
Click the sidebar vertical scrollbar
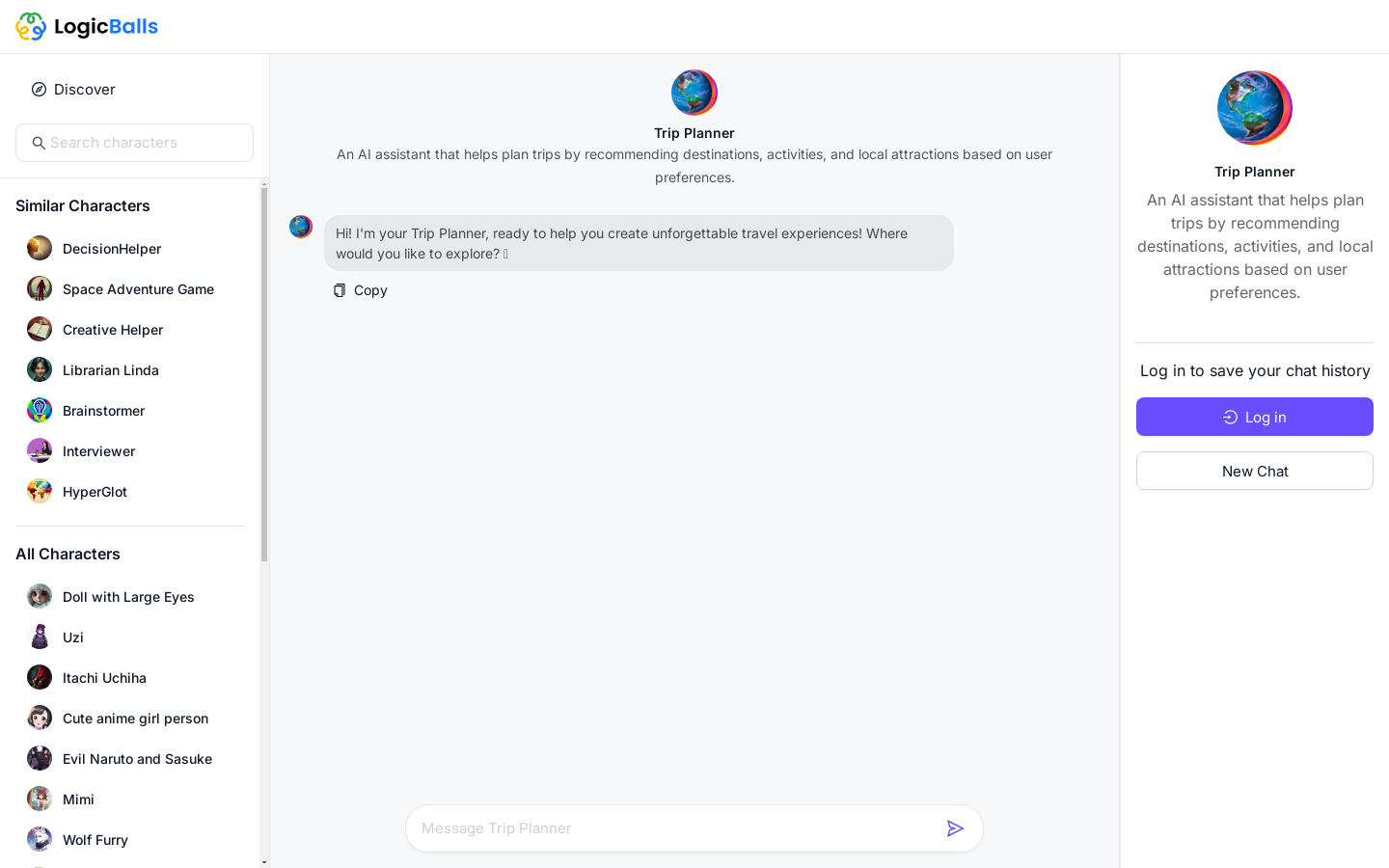(x=264, y=374)
